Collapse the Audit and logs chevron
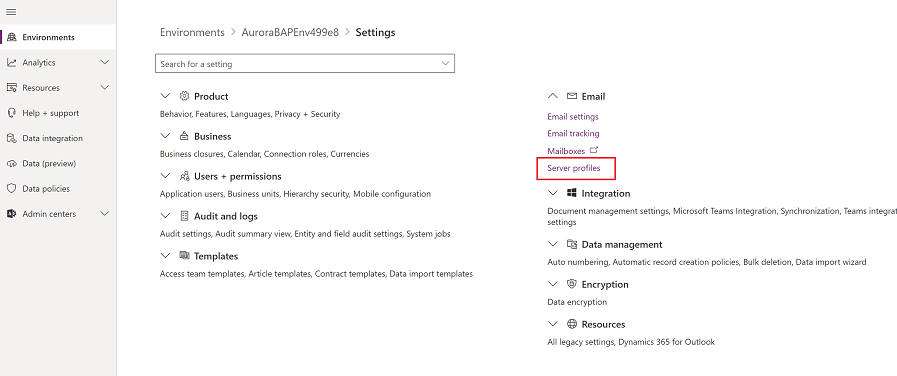The image size is (897, 376). tap(165, 216)
